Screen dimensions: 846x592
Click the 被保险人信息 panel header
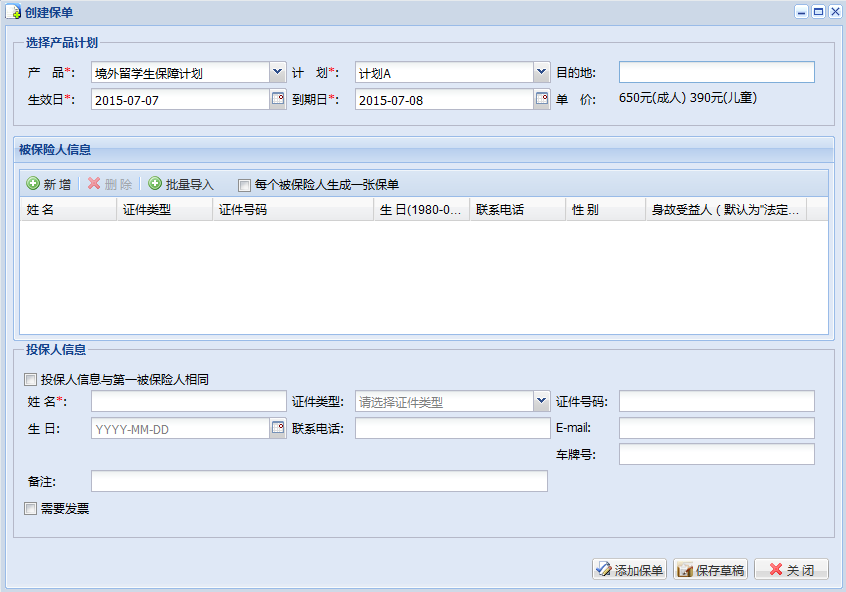424,150
